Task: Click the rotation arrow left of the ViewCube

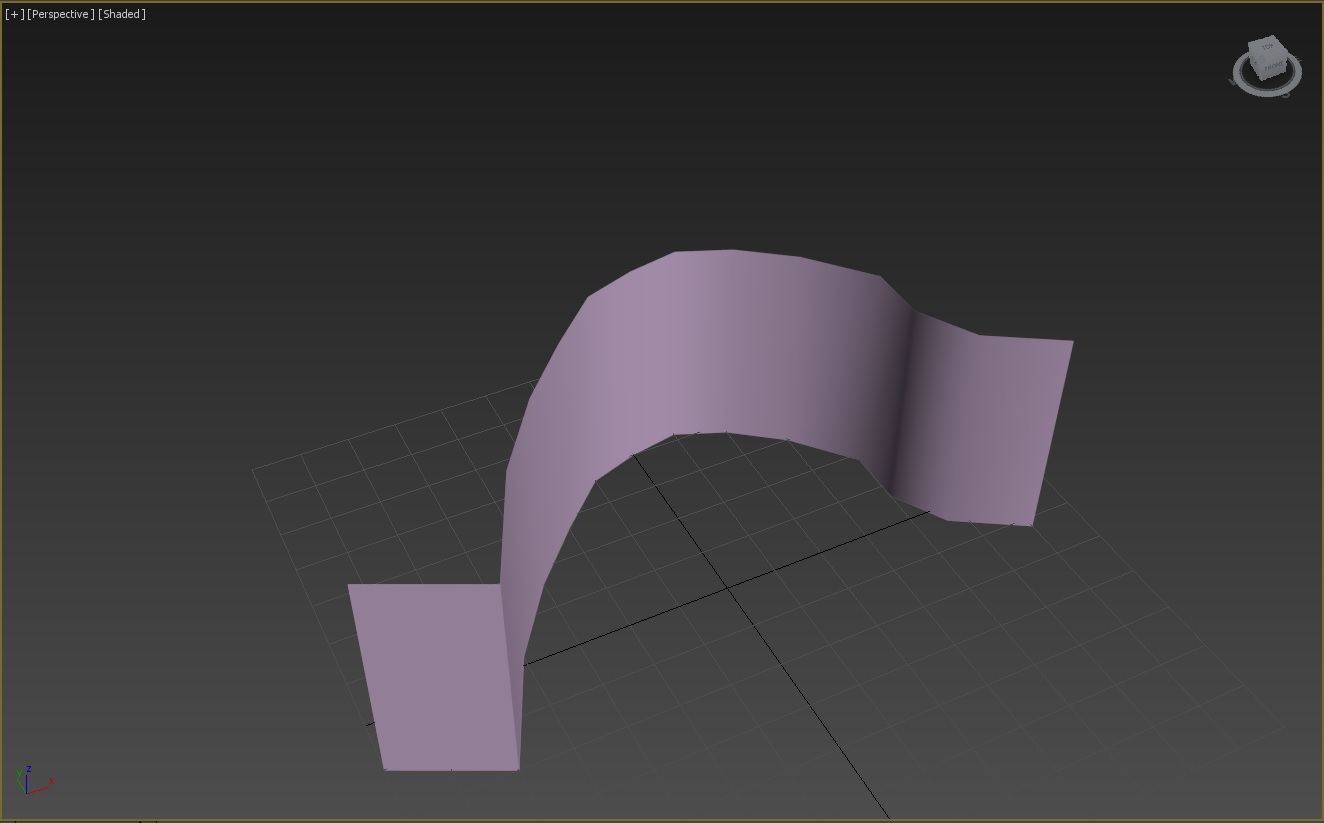Action: coord(1232,82)
